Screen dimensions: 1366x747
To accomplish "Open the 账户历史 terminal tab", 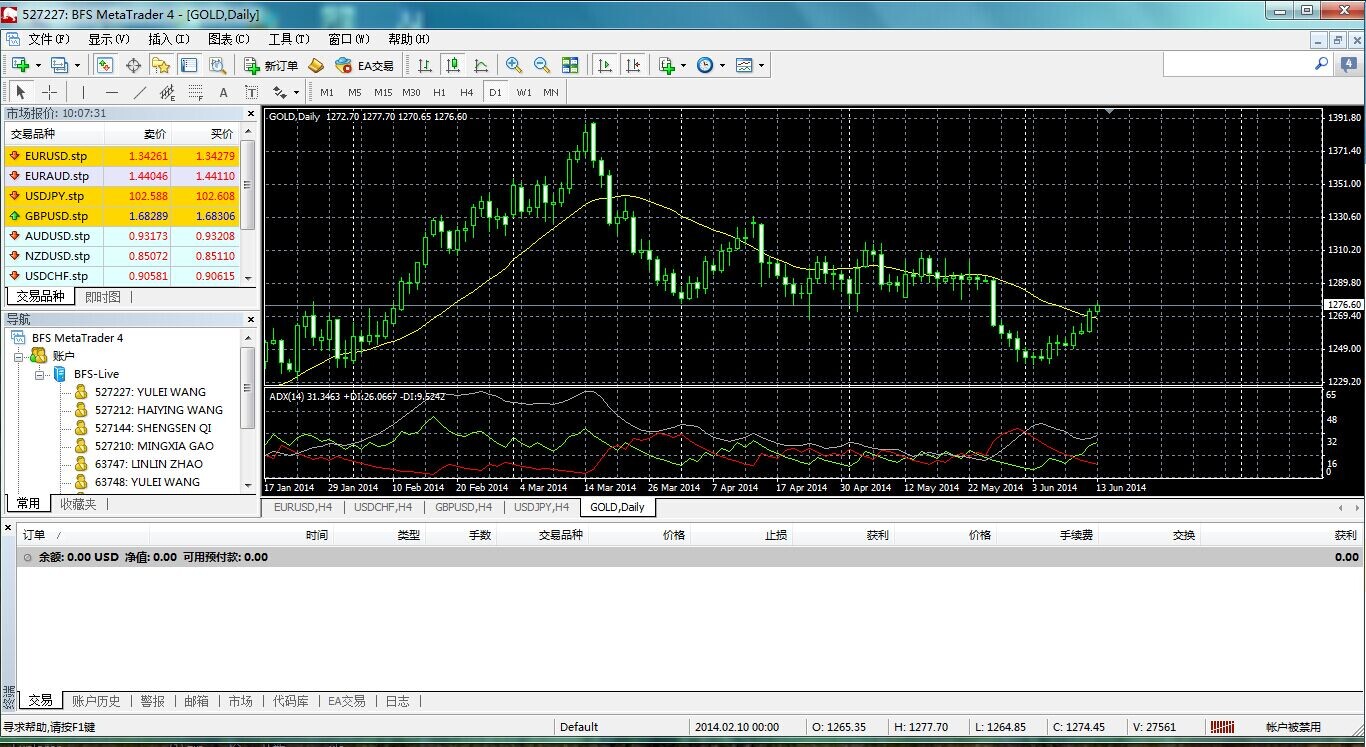I will point(96,701).
